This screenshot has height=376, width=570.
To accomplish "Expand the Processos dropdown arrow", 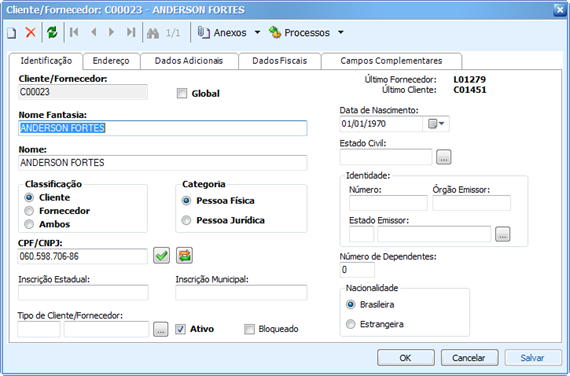I will (x=341, y=32).
